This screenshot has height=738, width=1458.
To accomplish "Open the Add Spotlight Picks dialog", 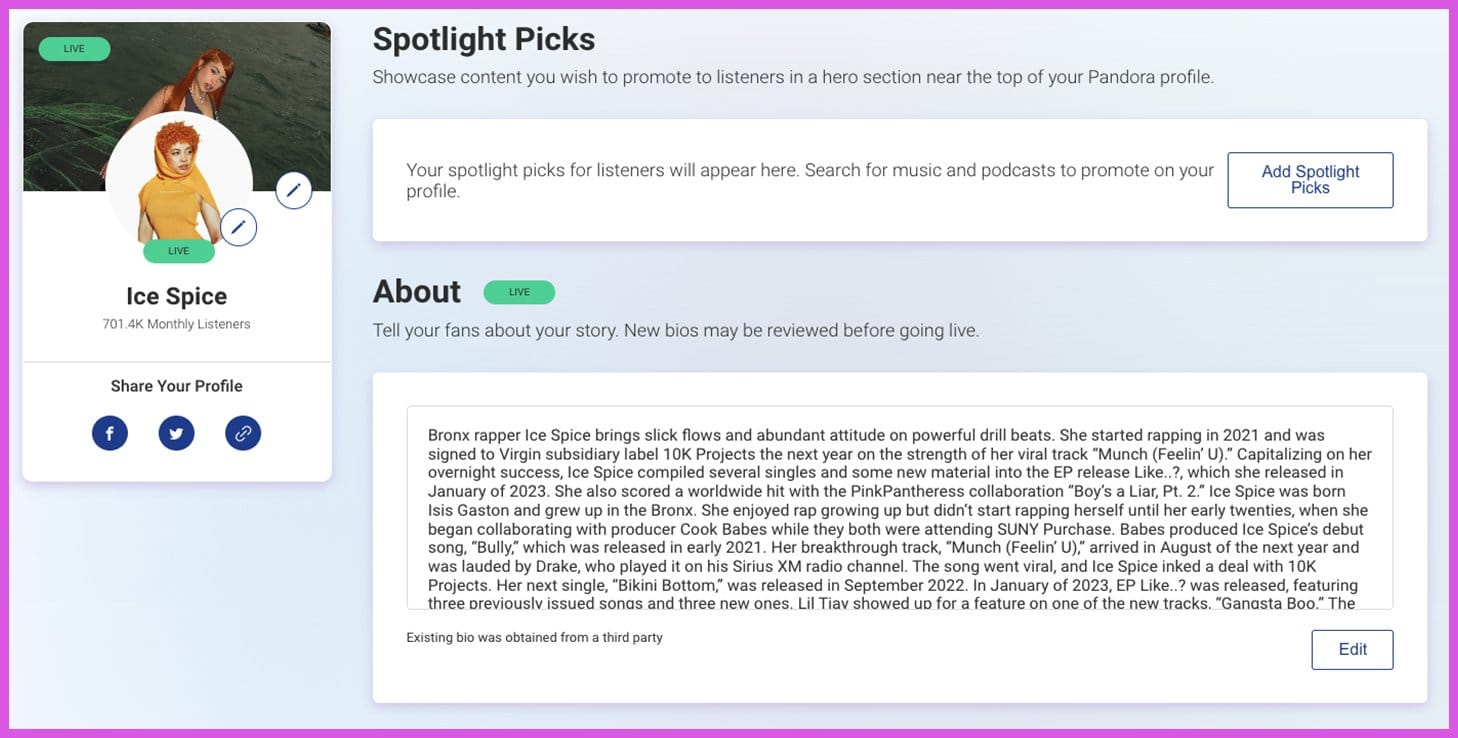I will coord(1310,180).
